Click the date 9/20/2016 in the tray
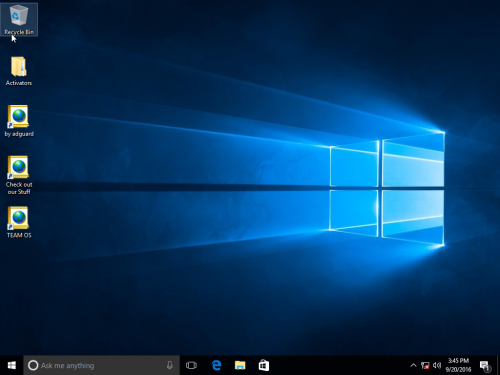This screenshot has height=375, width=500. pos(458,369)
